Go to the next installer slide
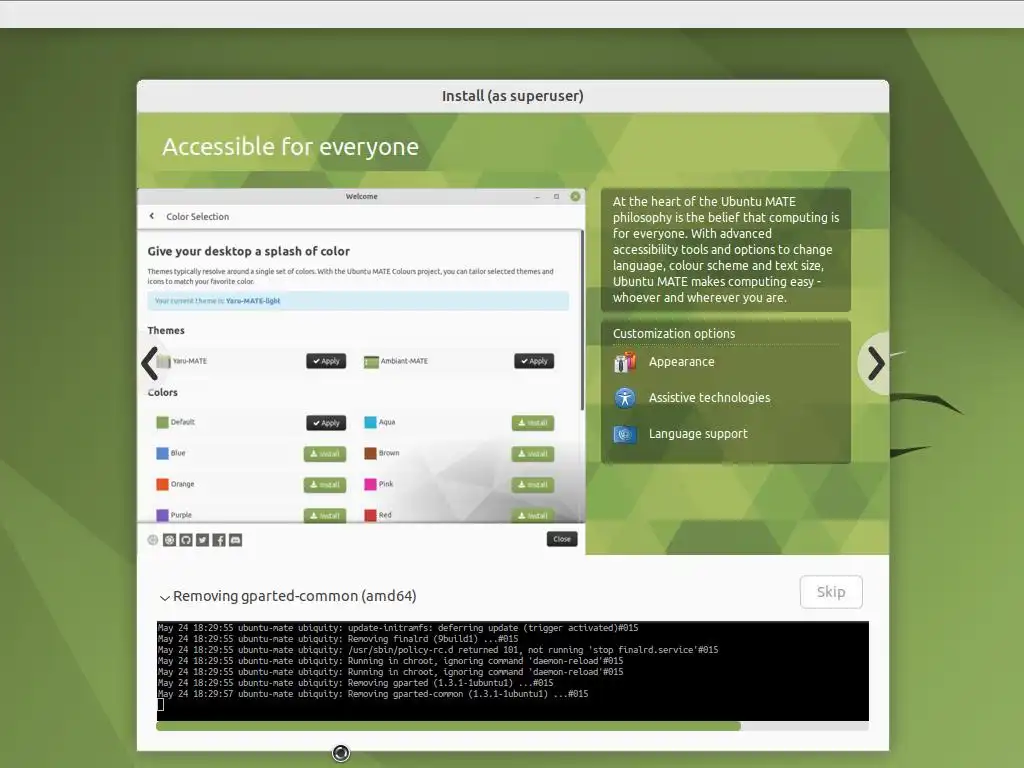The image size is (1024, 768). [x=875, y=364]
